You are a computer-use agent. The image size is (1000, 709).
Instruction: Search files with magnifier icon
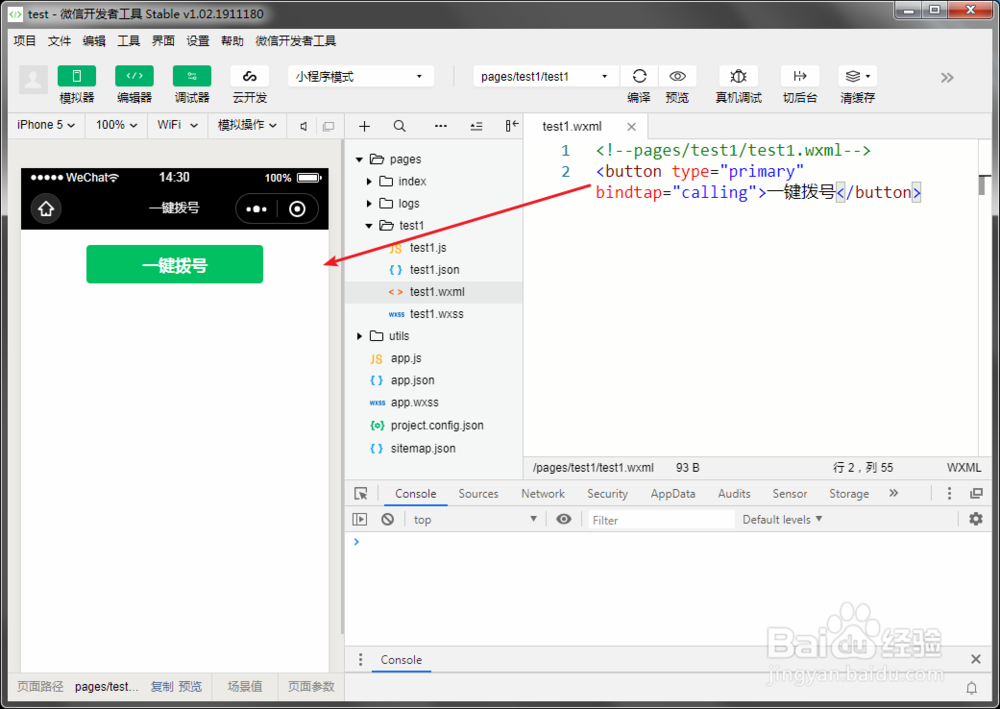(399, 126)
